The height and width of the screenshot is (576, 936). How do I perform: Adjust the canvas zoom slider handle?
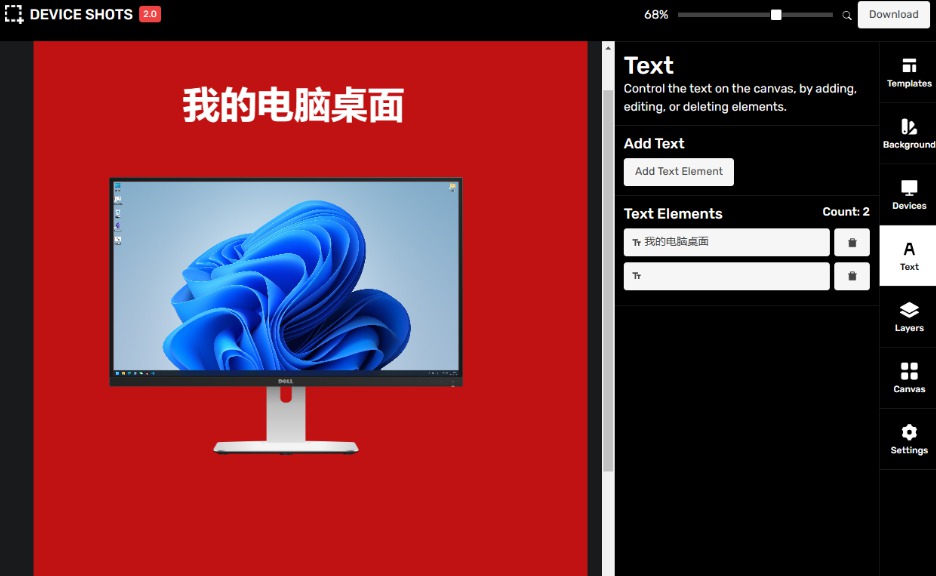[776, 14]
